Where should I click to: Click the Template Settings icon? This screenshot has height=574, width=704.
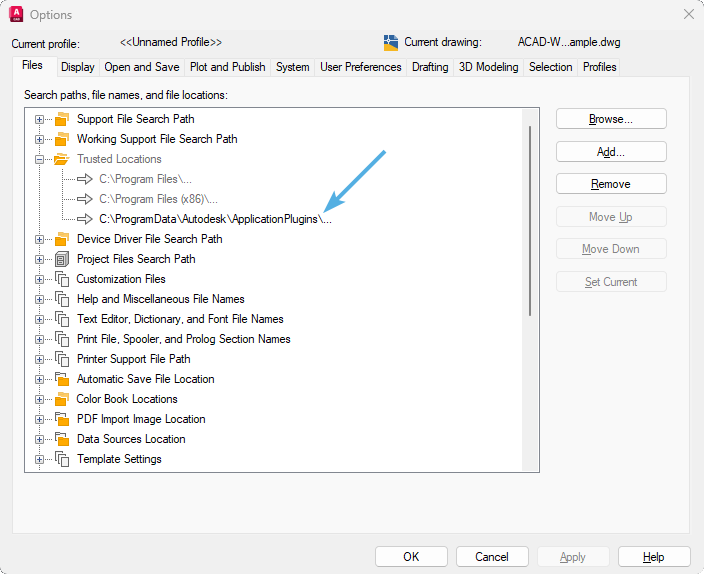62,459
